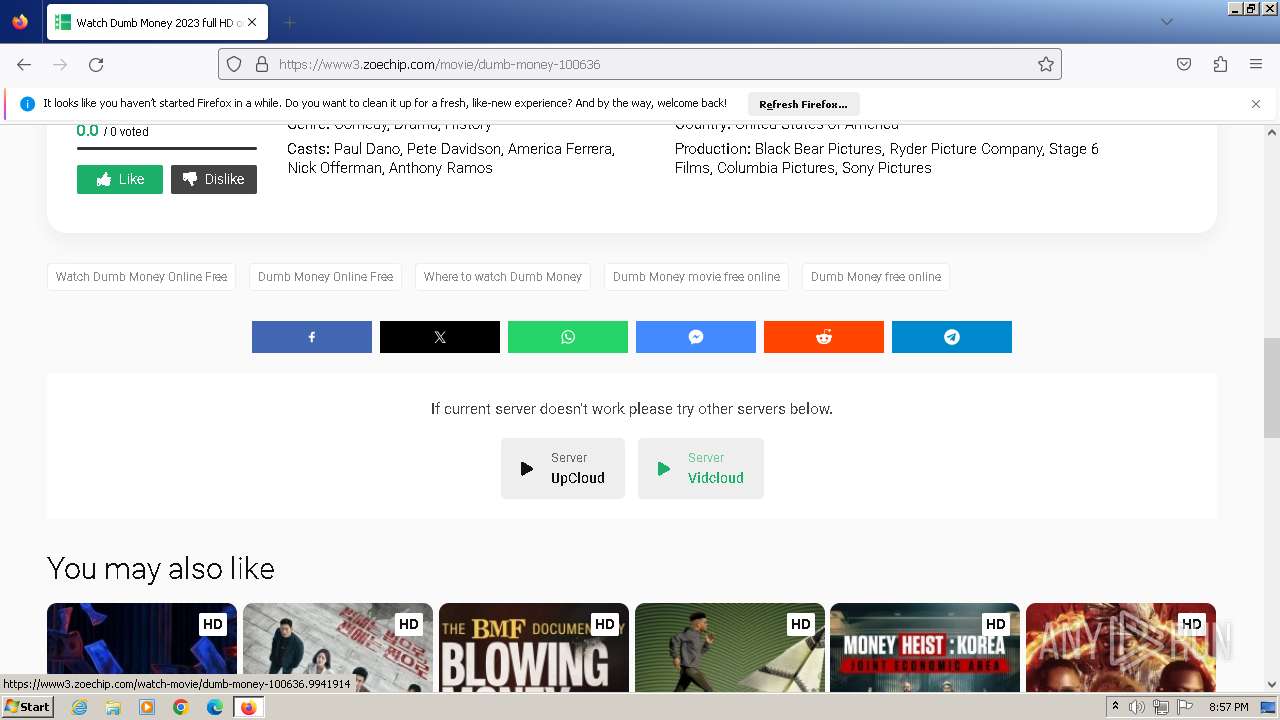The height and width of the screenshot is (720, 1280).
Task: Bookmark this page with the star icon
Action: [x=1046, y=64]
